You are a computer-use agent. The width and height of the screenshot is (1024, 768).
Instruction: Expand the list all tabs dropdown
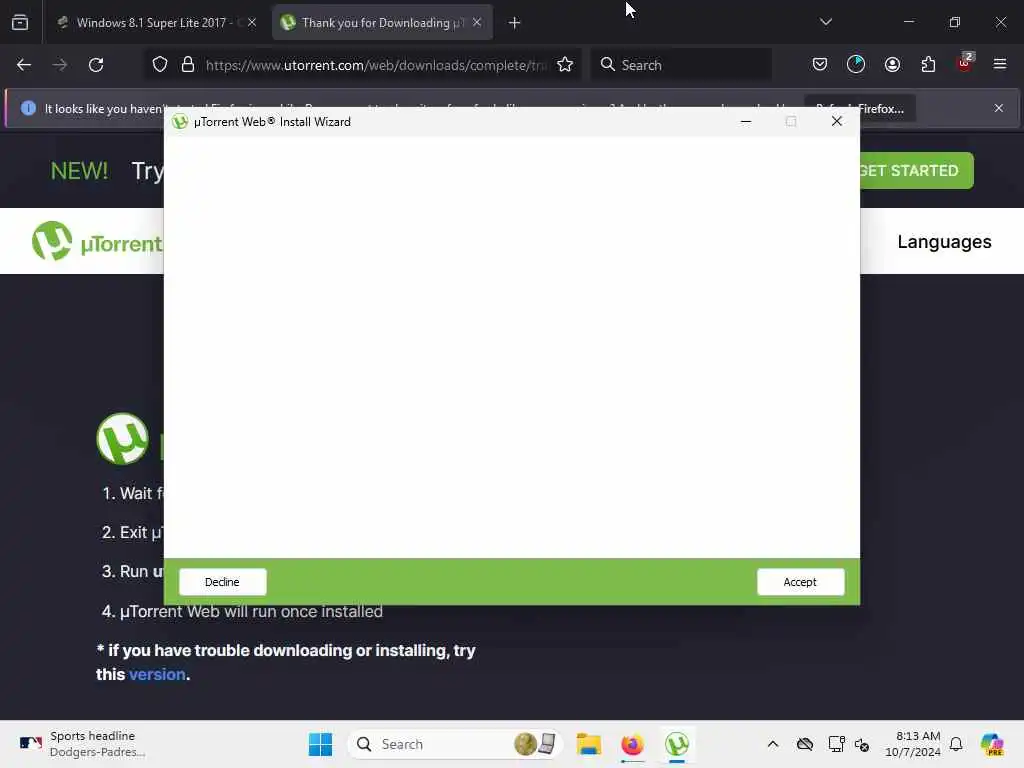point(825,22)
